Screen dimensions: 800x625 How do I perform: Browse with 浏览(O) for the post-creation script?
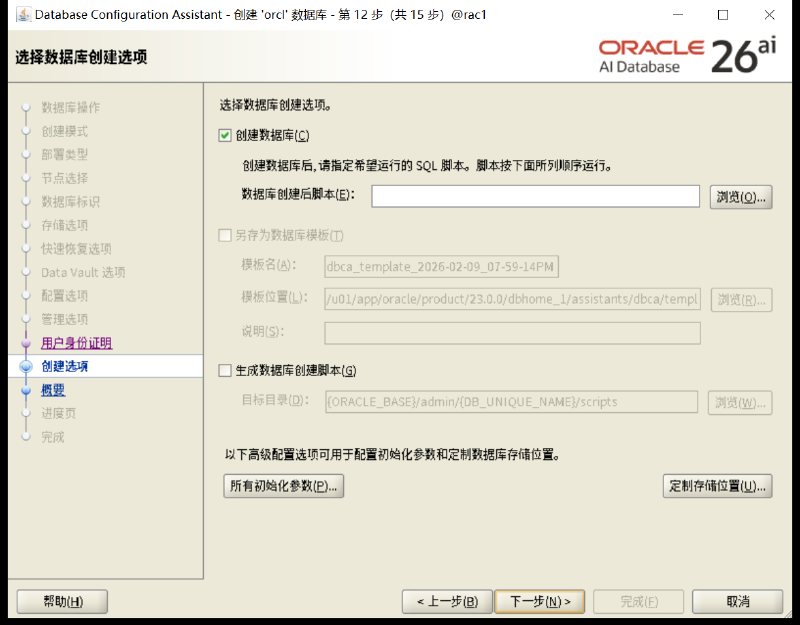pyautogui.click(x=741, y=197)
